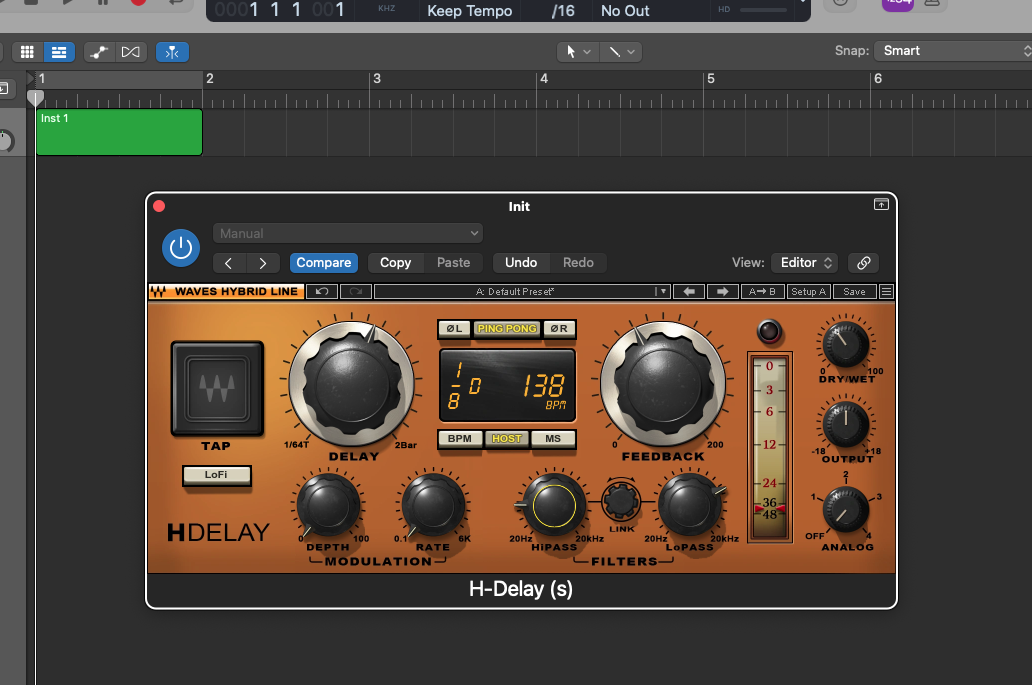The height and width of the screenshot is (685, 1032).
Task: Open the Waves hamburger menu icon
Action: [x=887, y=292]
